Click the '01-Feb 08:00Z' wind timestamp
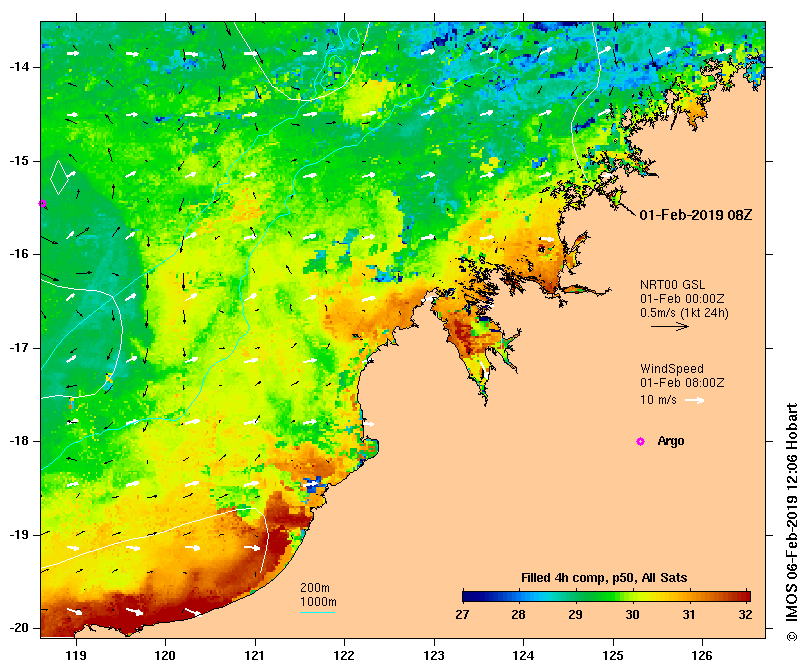The width and height of the screenshot is (809, 672). 682,383
